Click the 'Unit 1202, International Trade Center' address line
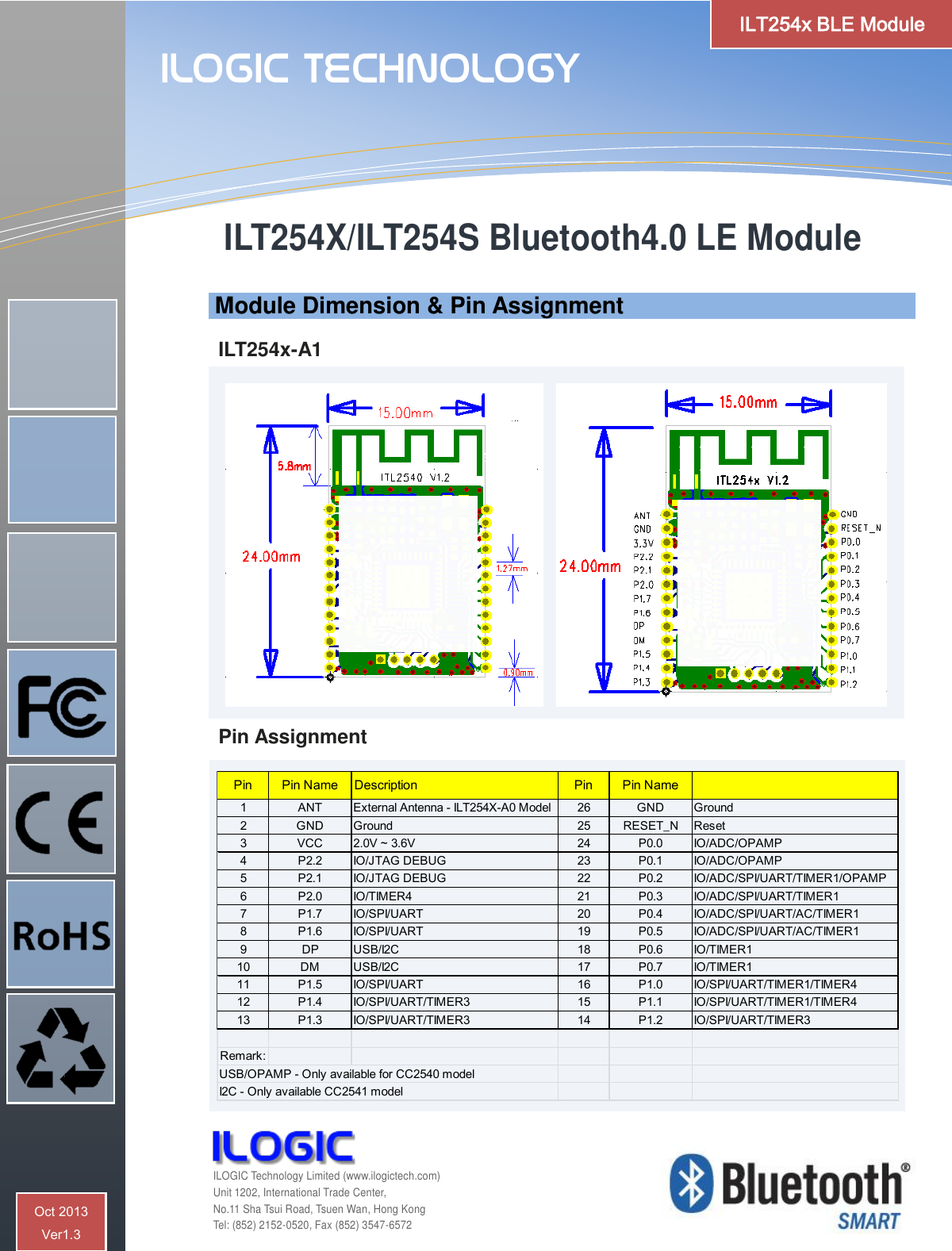 (300, 1192)
